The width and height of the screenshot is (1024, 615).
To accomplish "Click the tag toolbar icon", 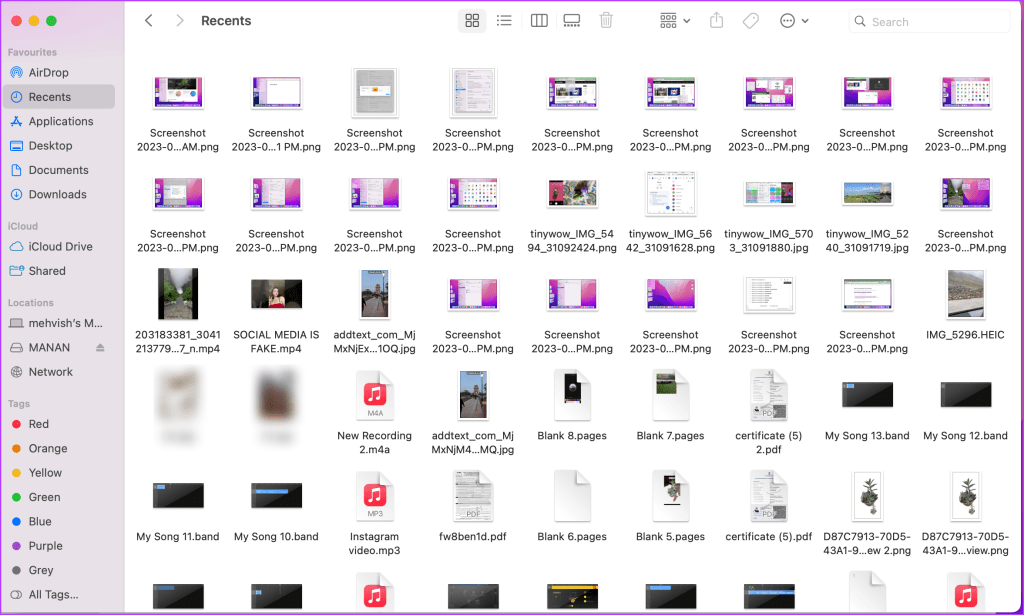I will 751,21.
